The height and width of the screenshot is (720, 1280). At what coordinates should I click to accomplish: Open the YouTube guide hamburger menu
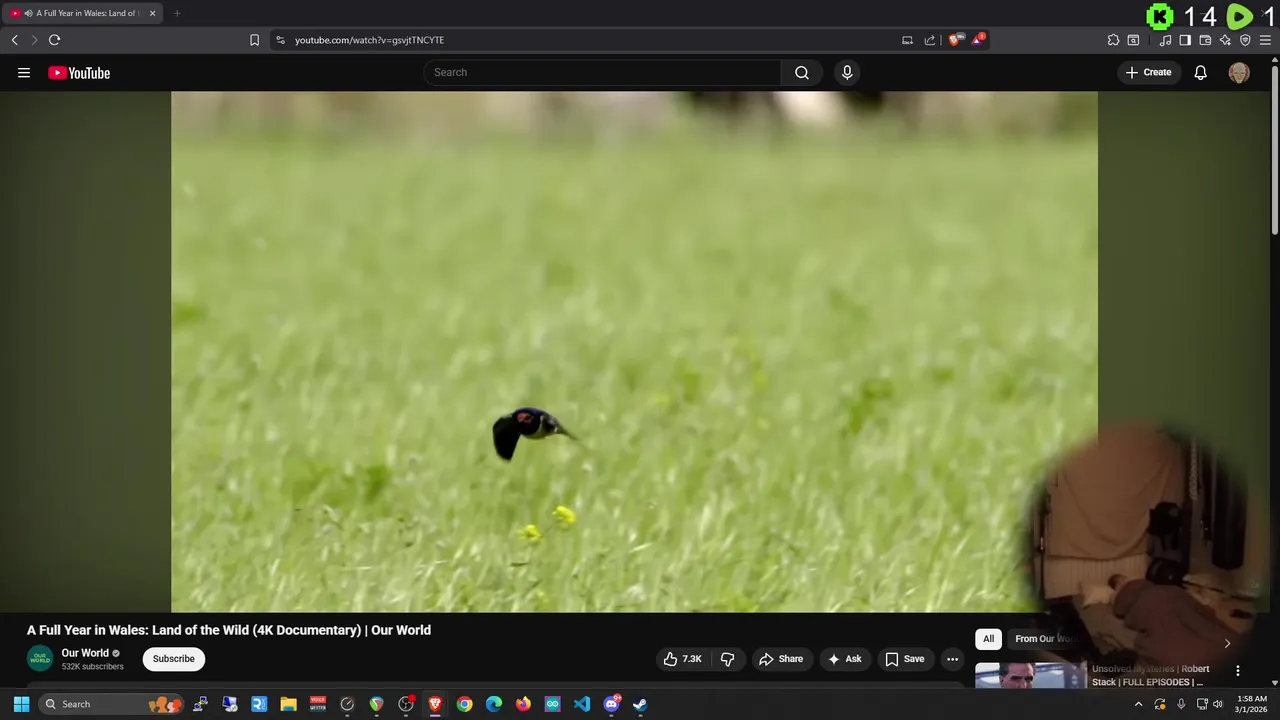(24, 72)
